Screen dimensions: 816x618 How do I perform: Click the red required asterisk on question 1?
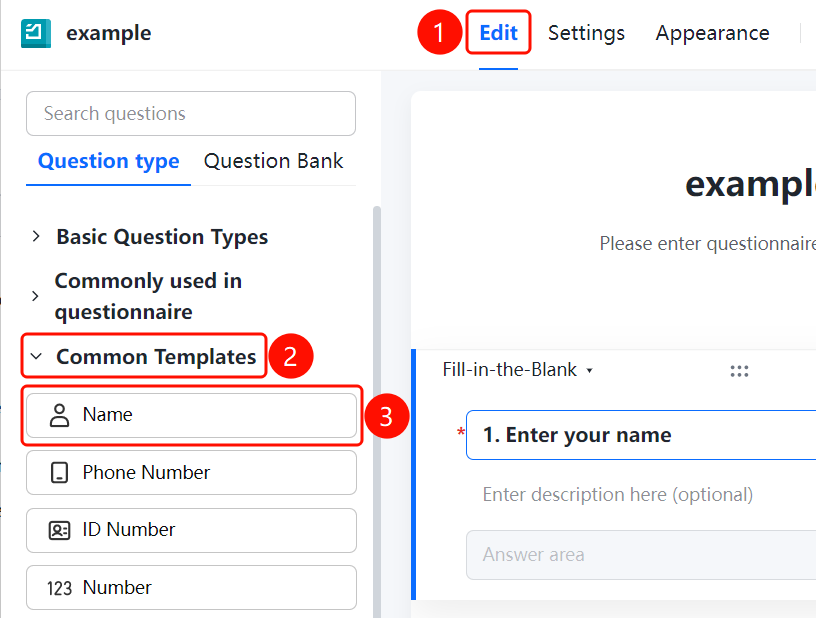pyautogui.click(x=461, y=432)
